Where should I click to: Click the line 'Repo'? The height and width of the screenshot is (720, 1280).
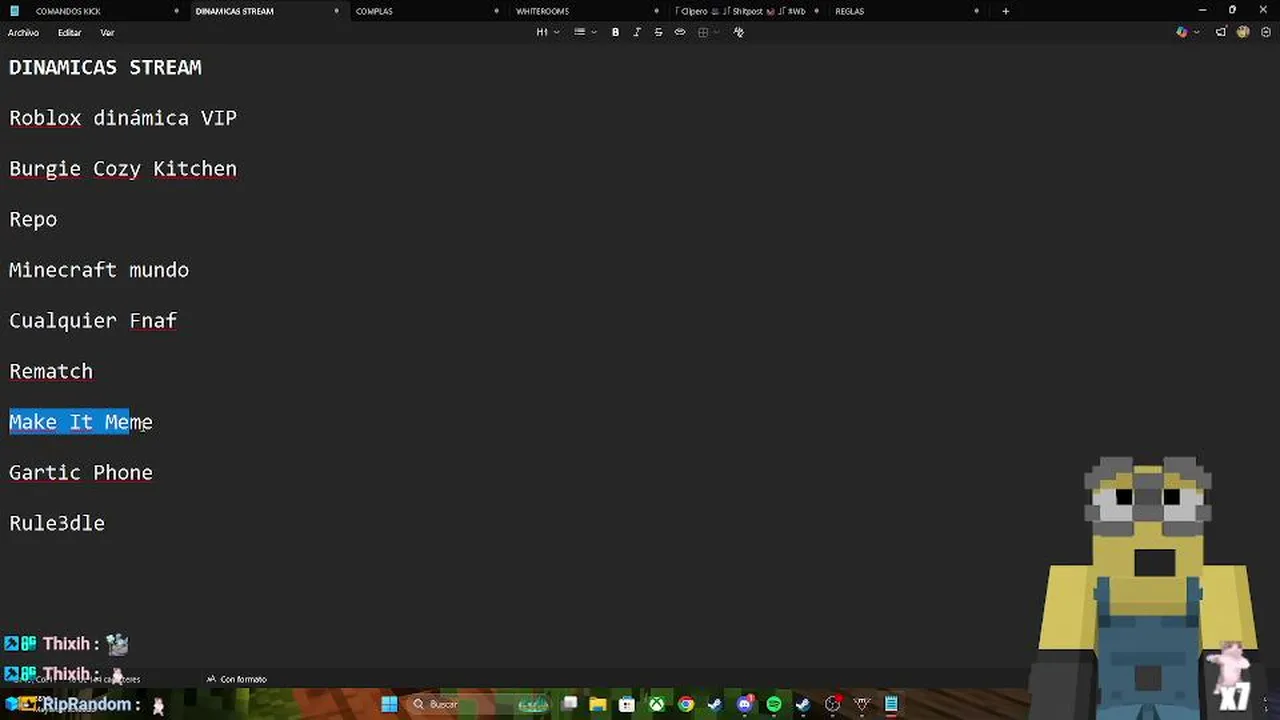33,220
